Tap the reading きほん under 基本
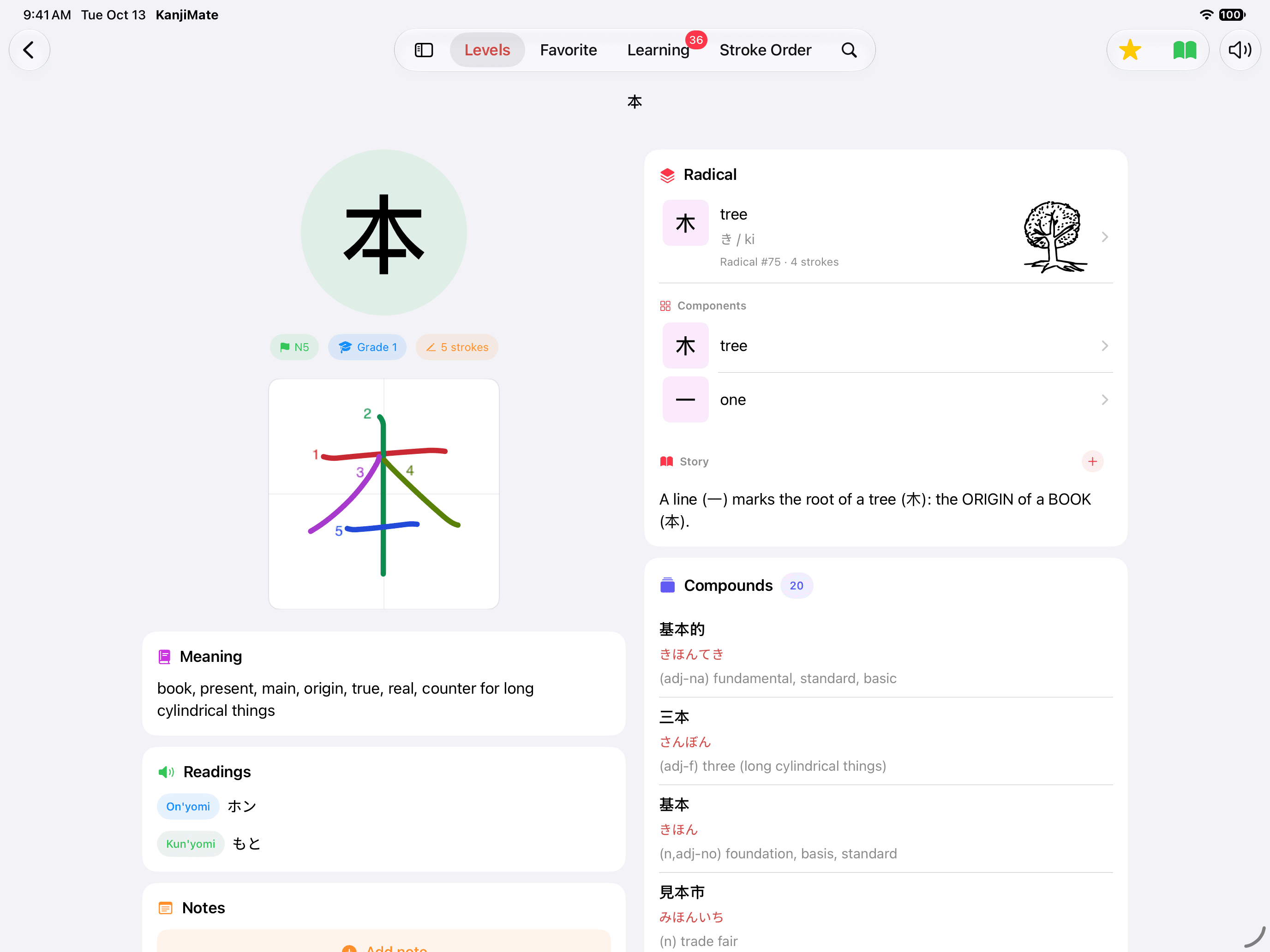This screenshot has height=952, width=1270. pos(679,829)
